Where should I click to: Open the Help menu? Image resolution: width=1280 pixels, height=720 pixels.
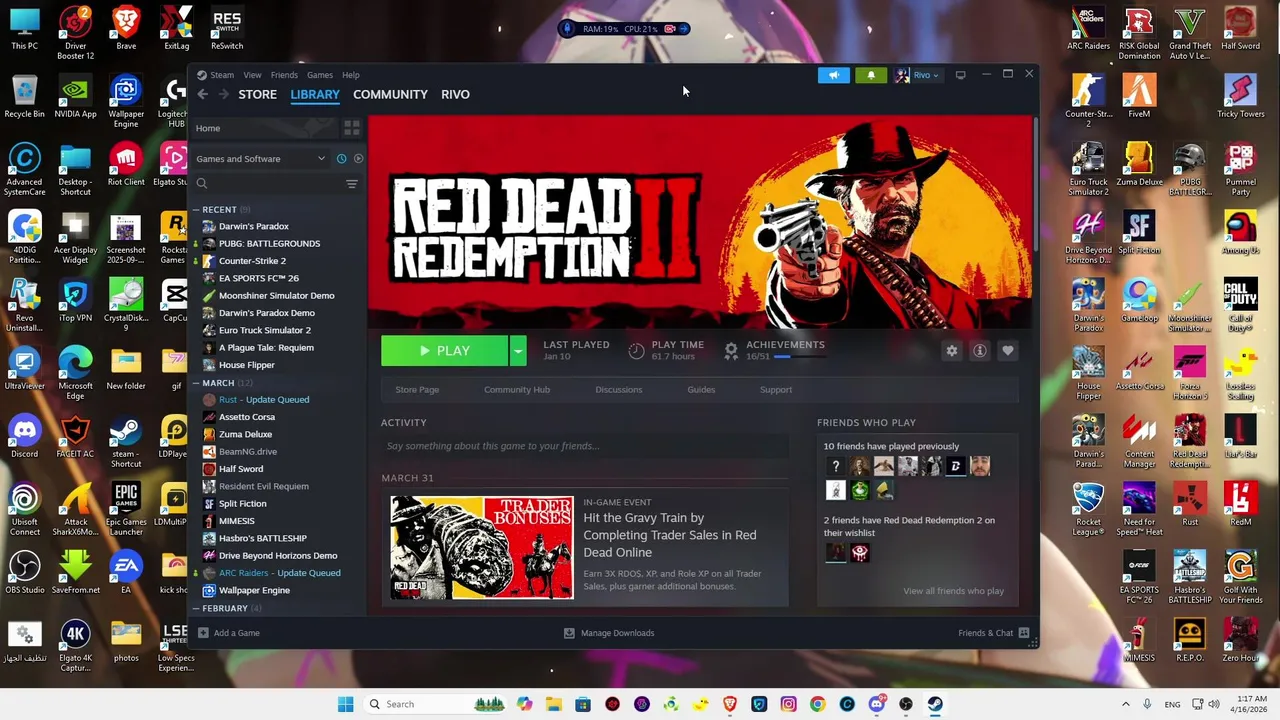click(x=351, y=75)
